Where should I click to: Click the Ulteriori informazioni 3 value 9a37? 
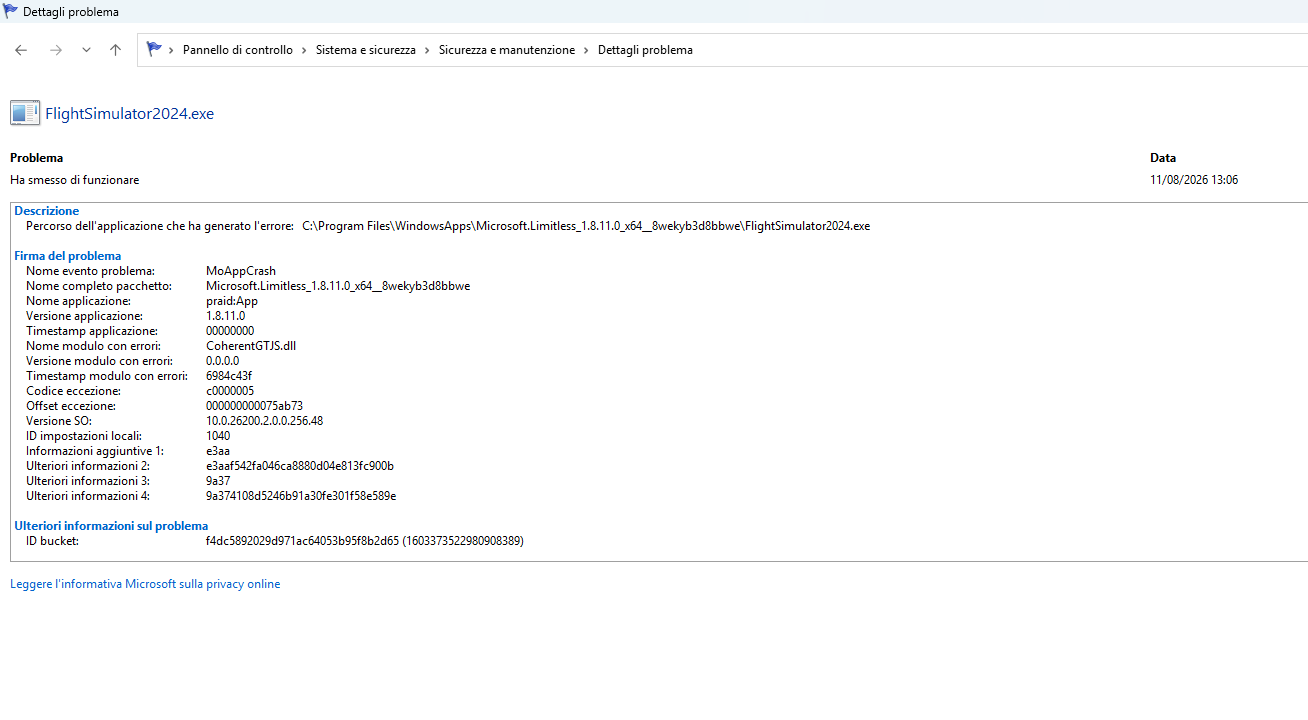tap(218, 481)
